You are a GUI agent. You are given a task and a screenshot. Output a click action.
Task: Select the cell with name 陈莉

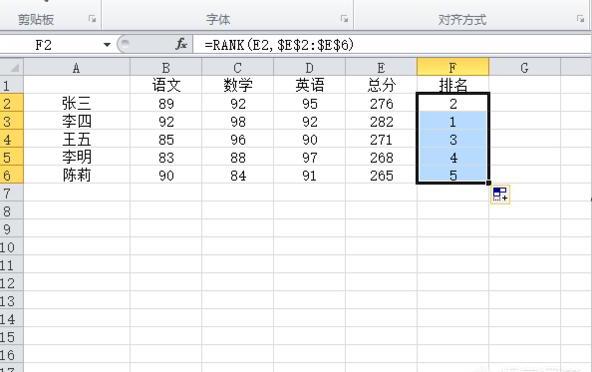click(x=77, y=175)
